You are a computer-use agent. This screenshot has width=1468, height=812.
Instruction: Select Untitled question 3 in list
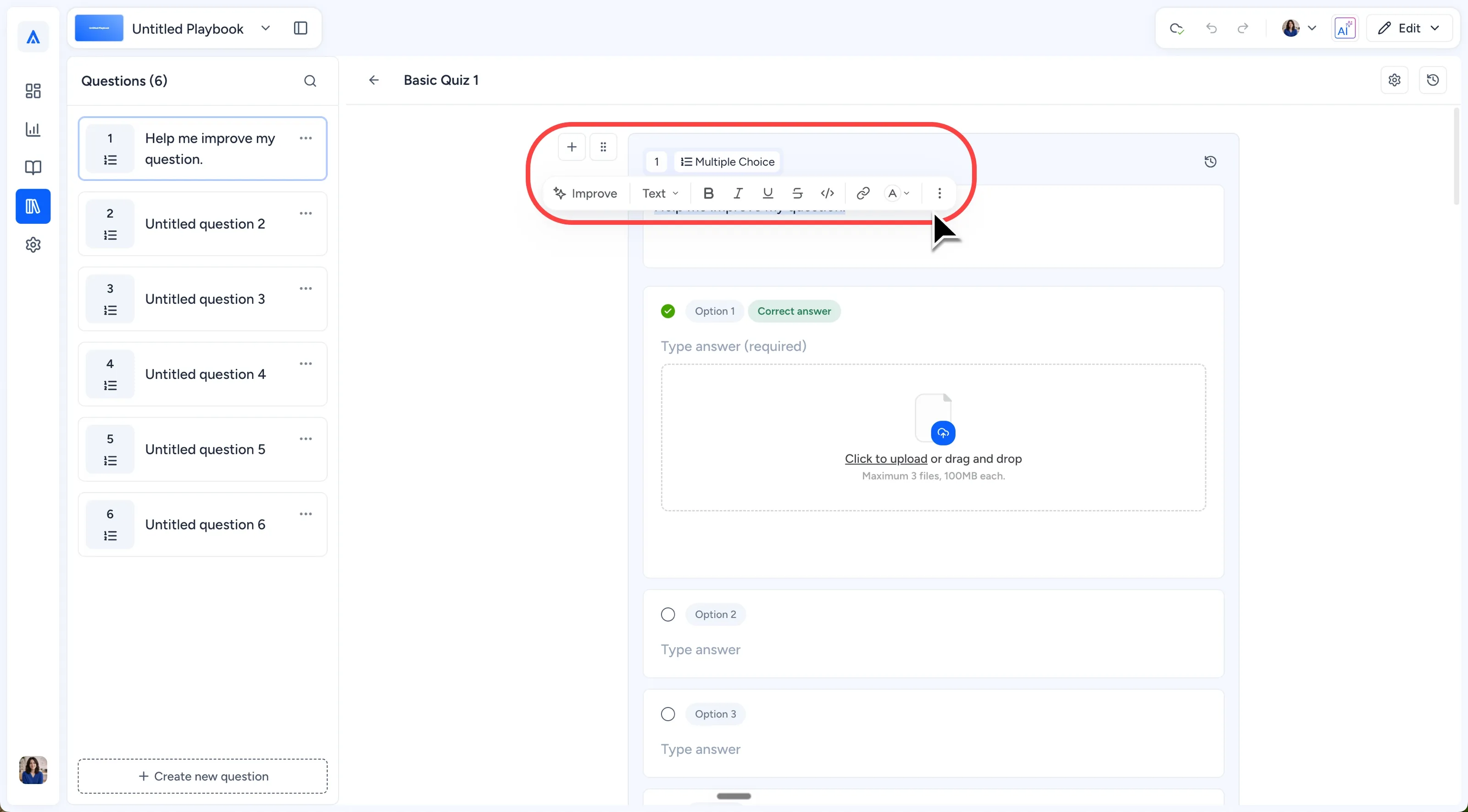pyautogui.click(x=203, y=299)
